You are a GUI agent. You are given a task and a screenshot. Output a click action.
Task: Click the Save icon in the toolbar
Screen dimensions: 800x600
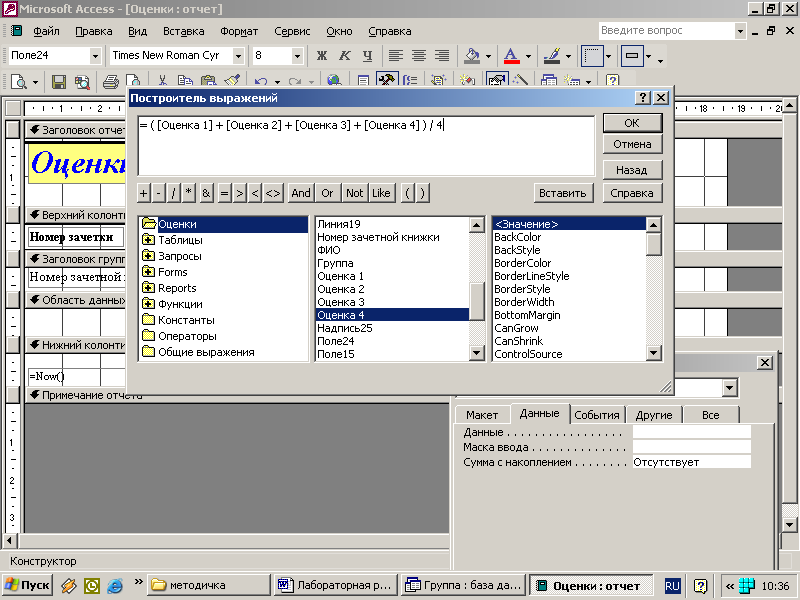(59, 81)
